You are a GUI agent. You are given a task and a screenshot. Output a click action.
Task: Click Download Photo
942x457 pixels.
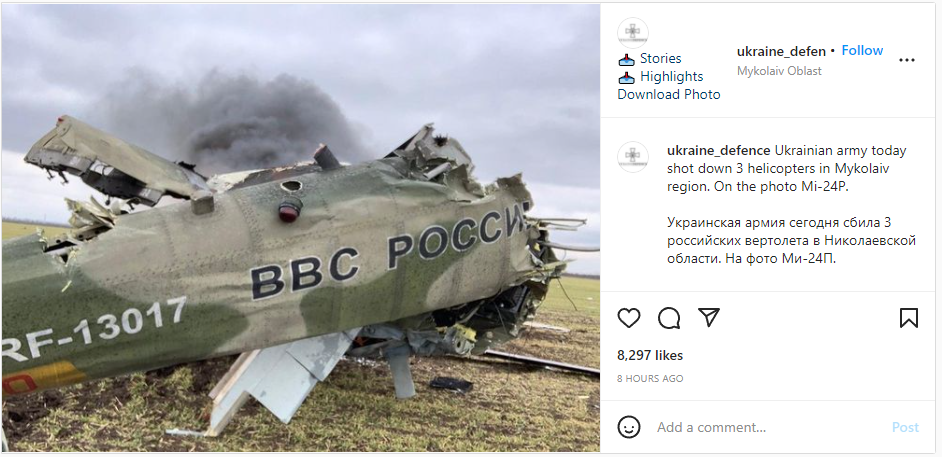[x=669, y=95]
